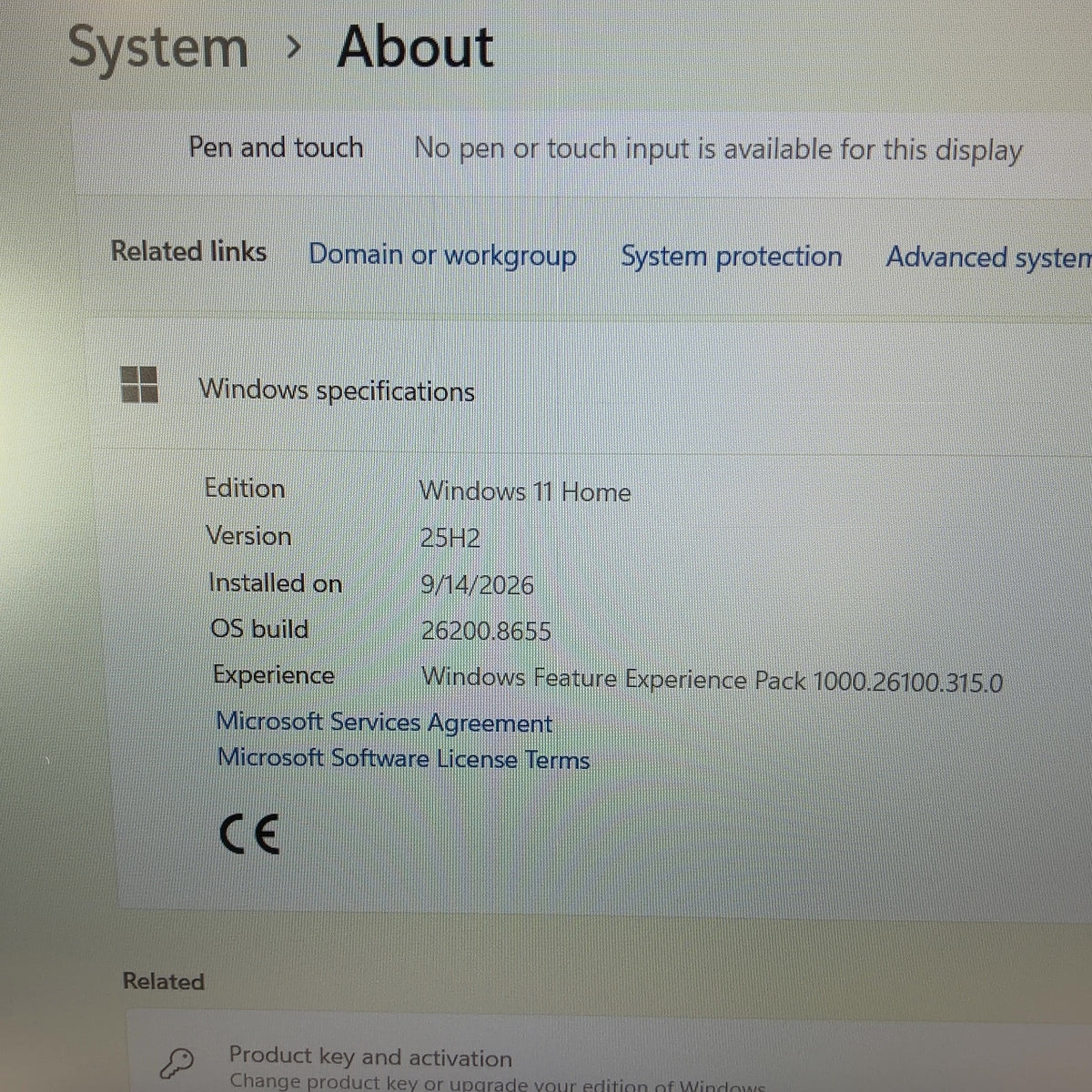Go back to System in the breadcrumb
The image size is (1092, 1092).
click(x=157, y=47)
